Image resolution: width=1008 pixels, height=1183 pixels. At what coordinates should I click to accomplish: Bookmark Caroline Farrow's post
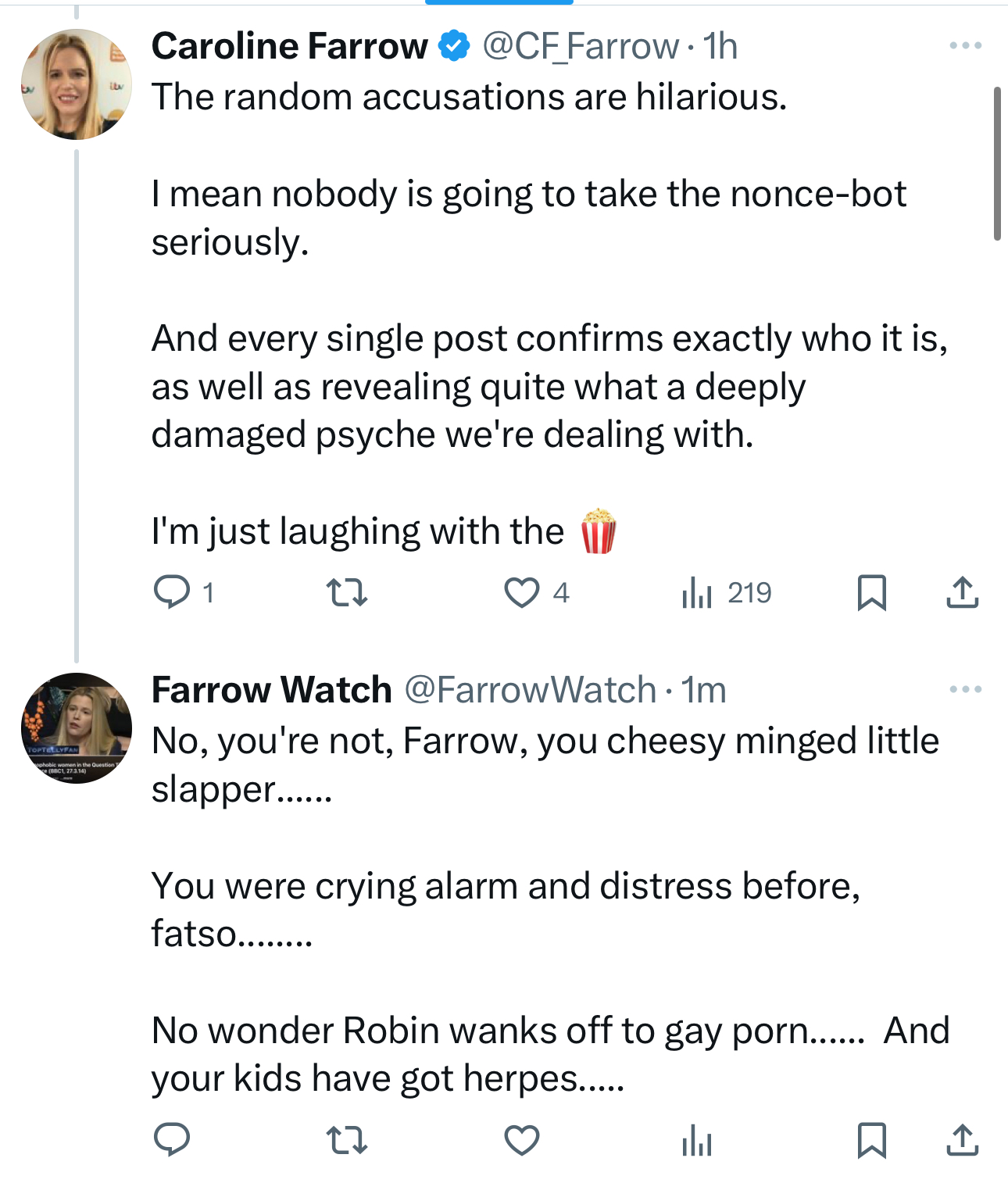coord(871,592)
